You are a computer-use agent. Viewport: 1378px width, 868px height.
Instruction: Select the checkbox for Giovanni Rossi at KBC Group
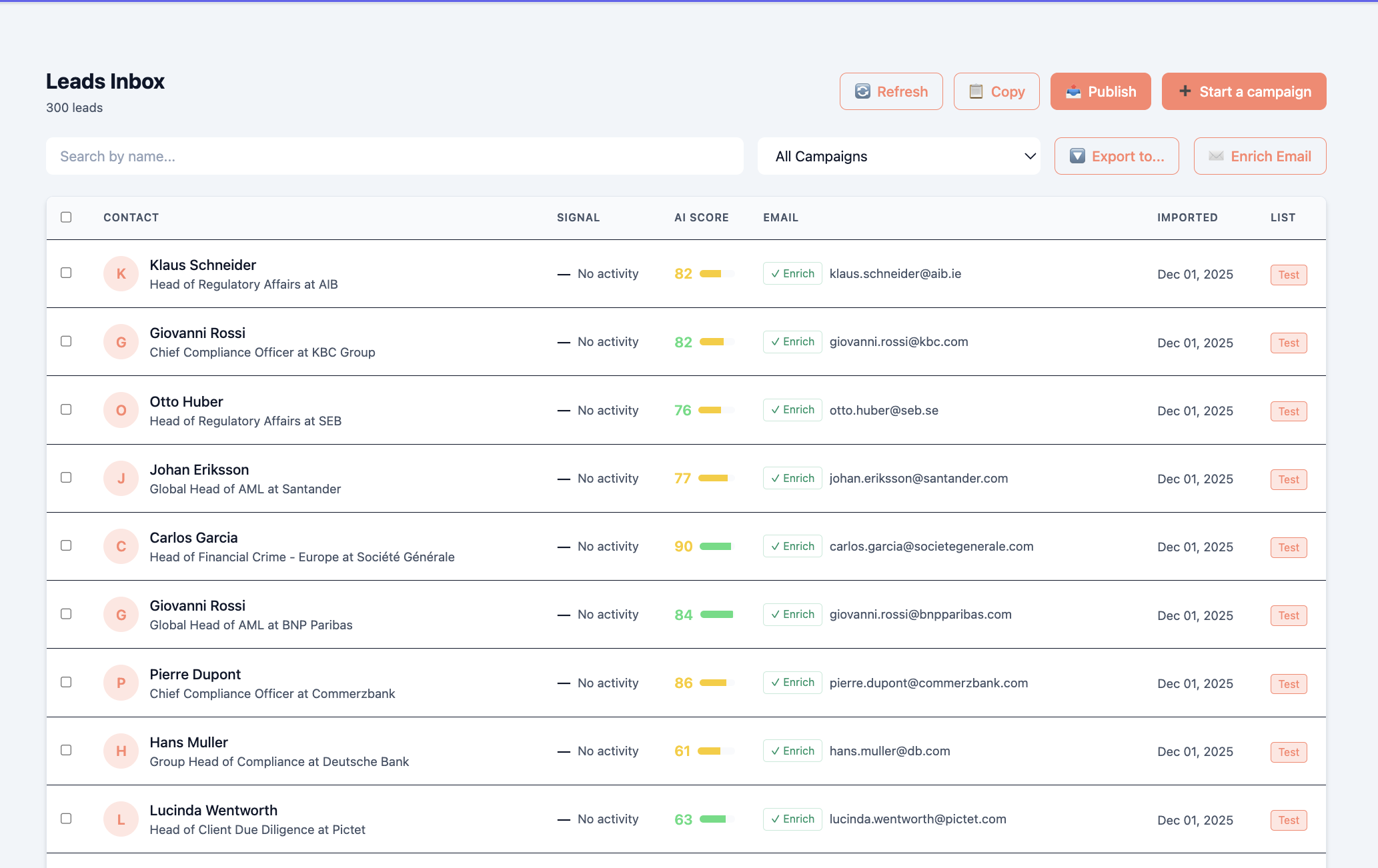pos(65,341)
